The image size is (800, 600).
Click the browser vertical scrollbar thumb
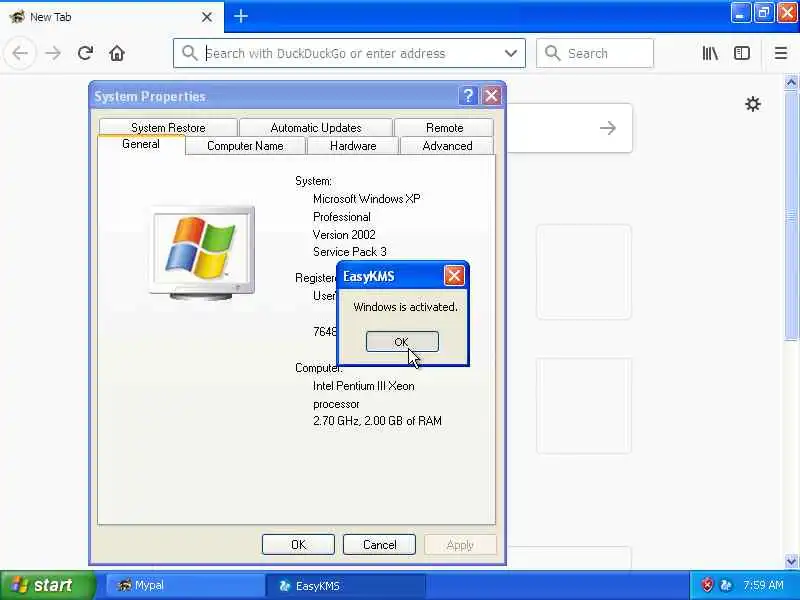(x=791, y=215)
